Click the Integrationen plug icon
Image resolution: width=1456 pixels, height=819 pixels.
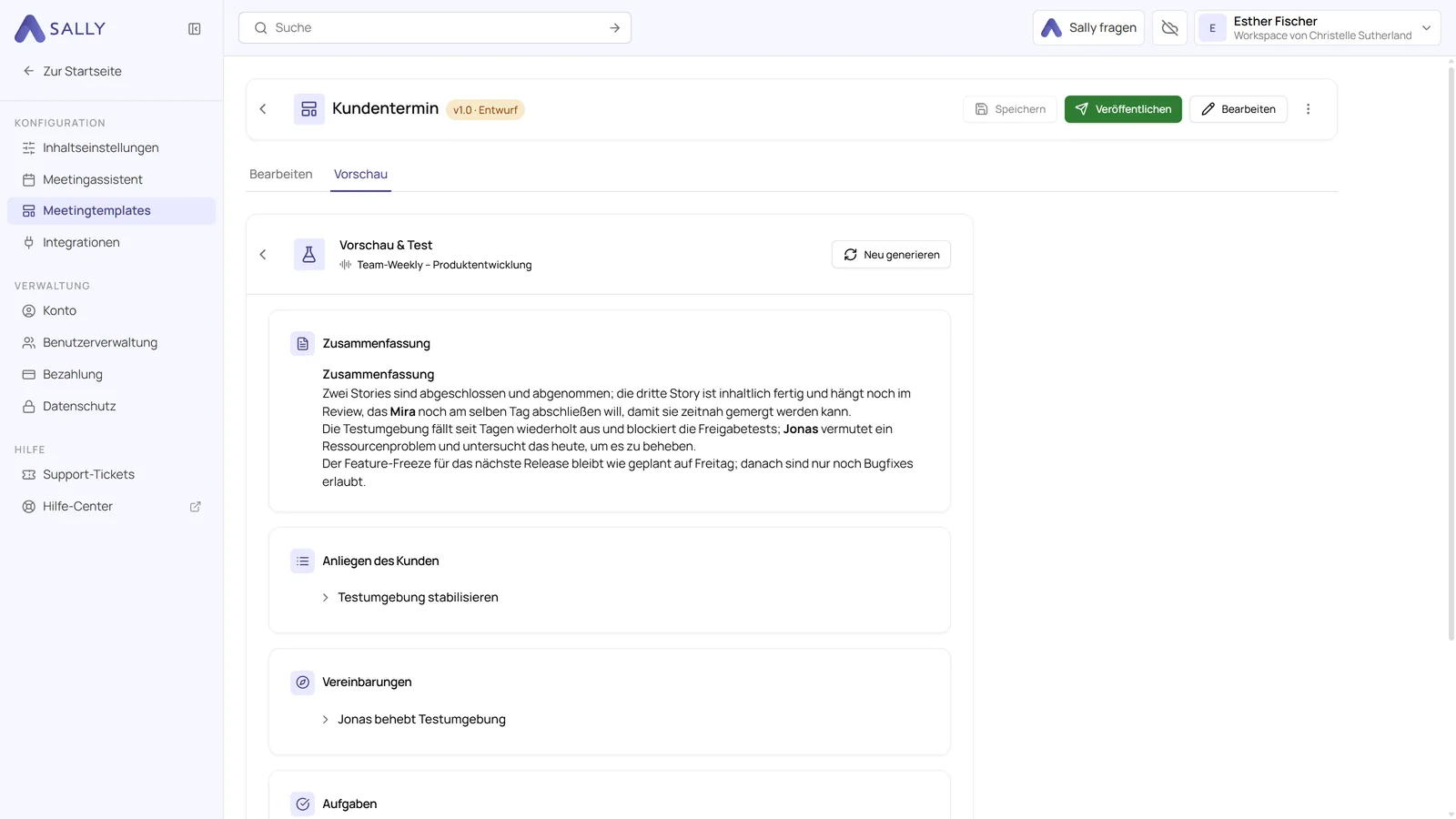29,243
